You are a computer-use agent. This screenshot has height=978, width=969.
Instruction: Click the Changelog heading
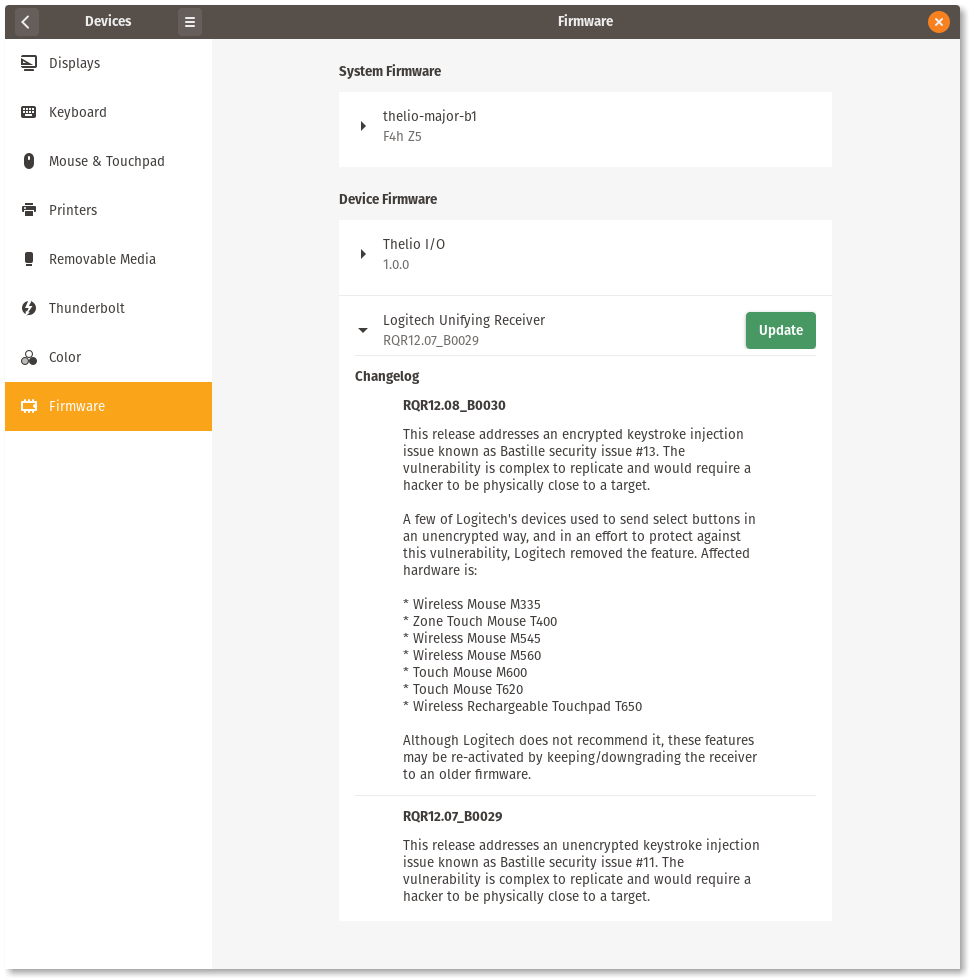point(387,377)
